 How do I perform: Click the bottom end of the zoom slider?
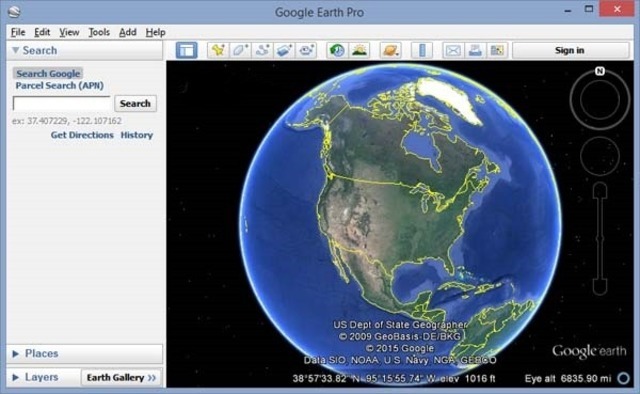point(600,287)
